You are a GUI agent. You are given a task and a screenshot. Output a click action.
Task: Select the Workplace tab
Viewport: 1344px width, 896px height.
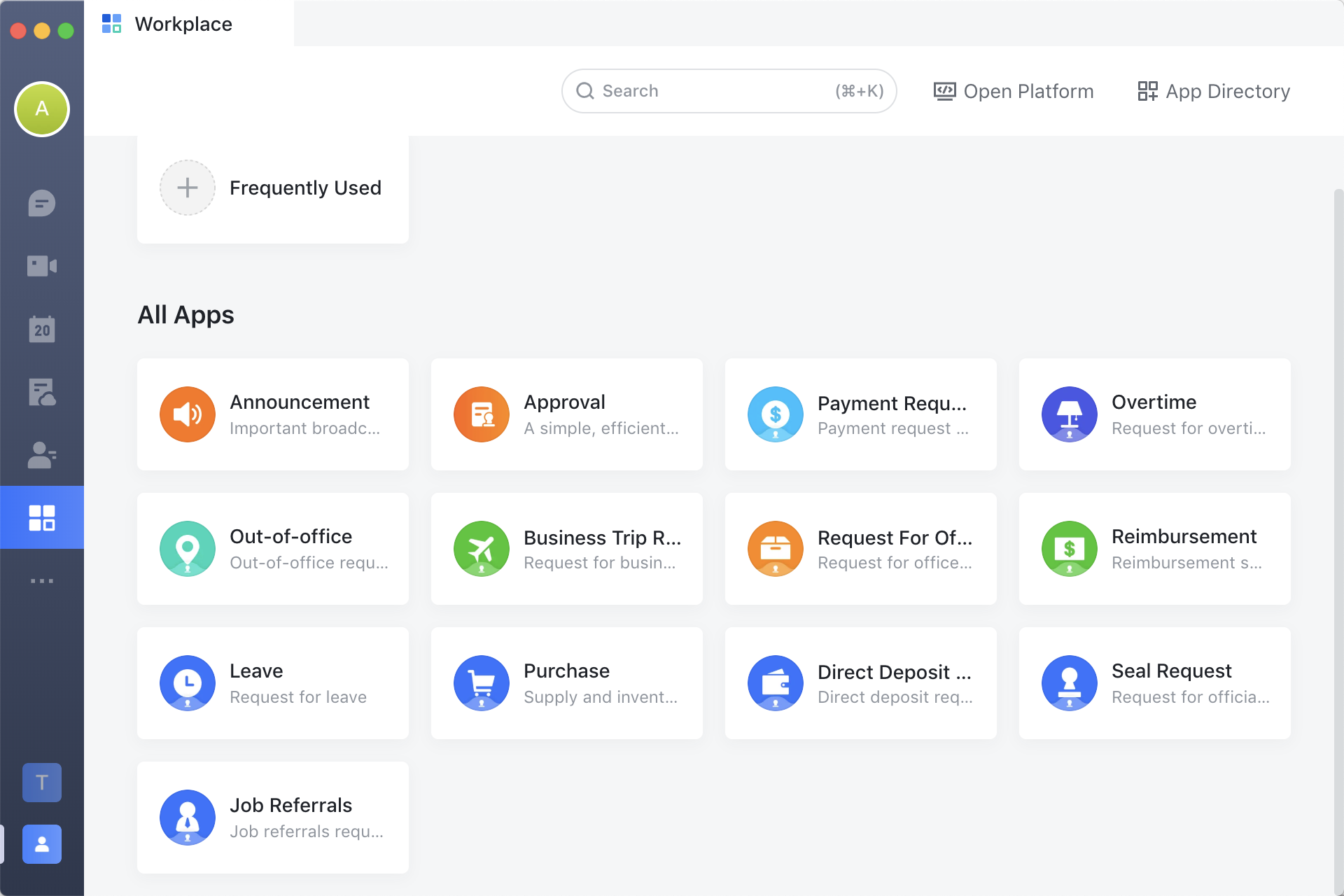[x=183, y=24]
